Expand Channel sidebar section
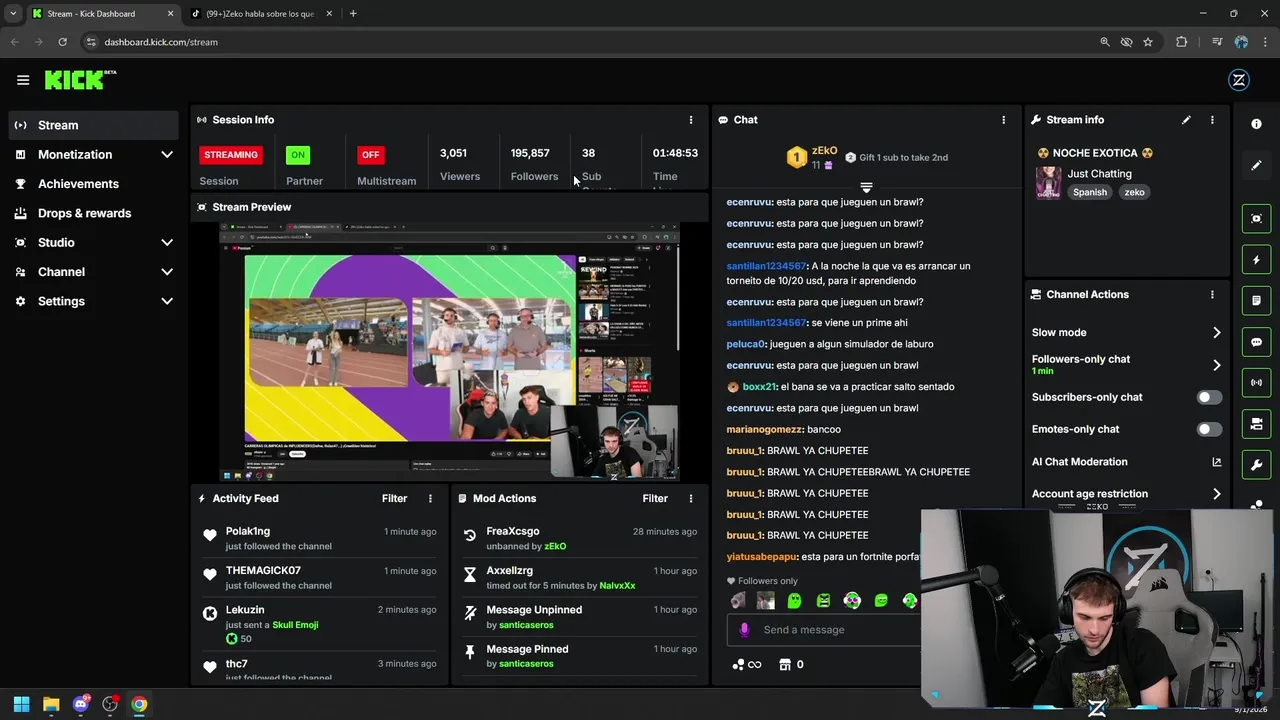This screenshot has width=1280, height=720. 167,272
